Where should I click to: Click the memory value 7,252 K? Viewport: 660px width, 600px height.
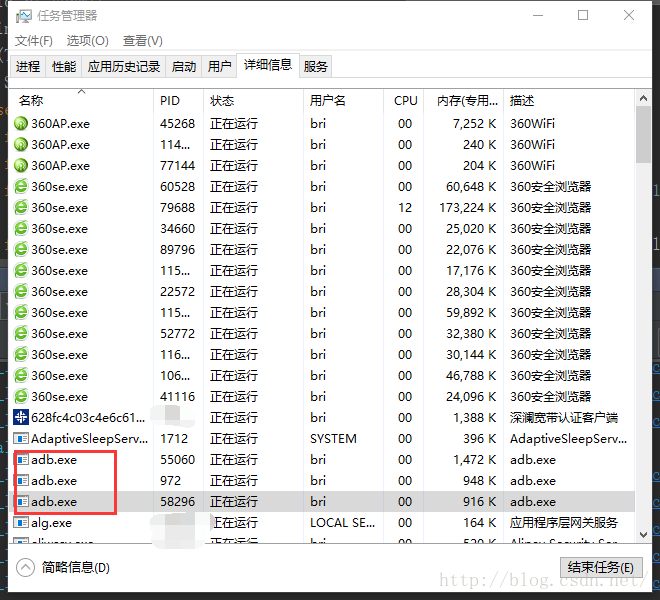pos(474,123)
